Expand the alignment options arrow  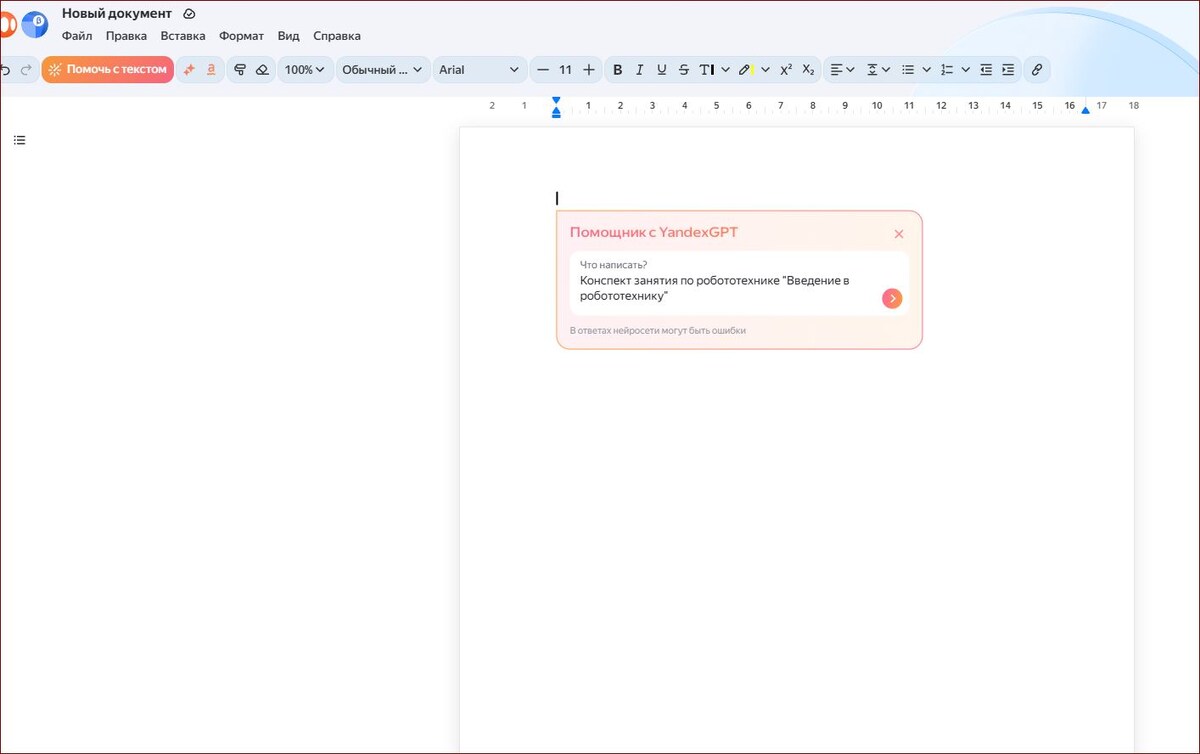pyautogui.click(x=850, y=70)
